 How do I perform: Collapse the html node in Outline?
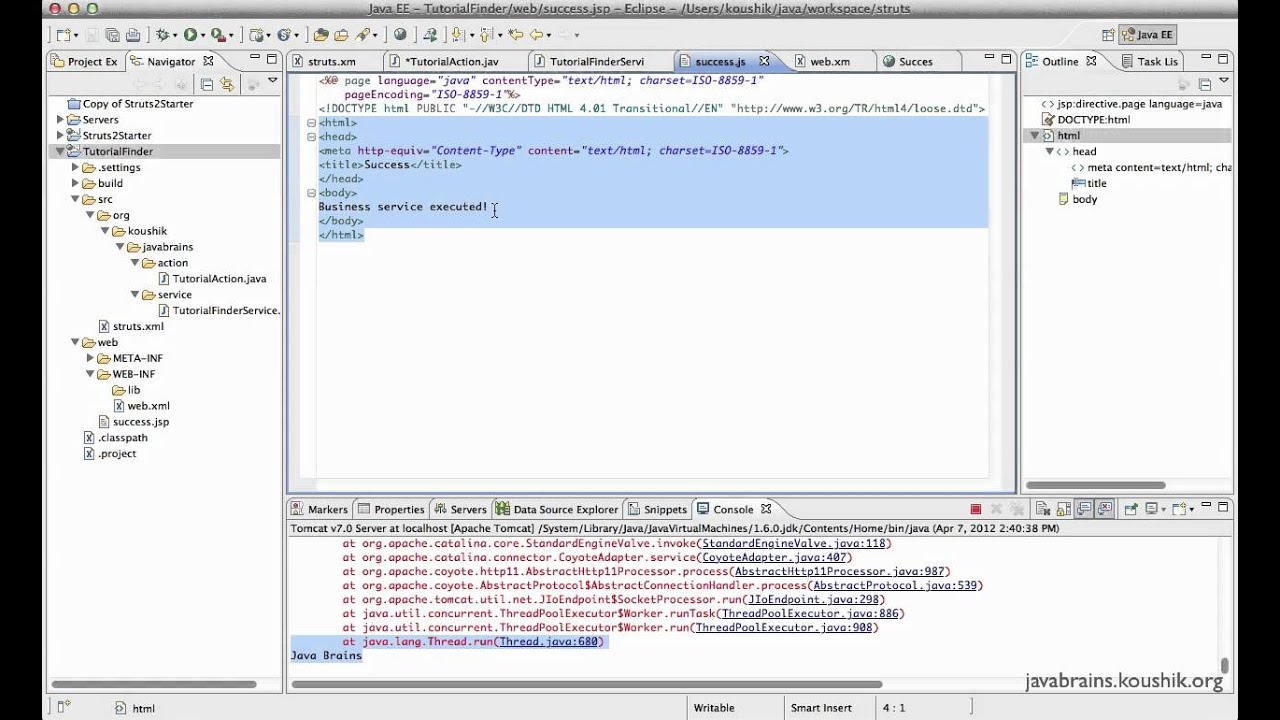pos(1035,135)
